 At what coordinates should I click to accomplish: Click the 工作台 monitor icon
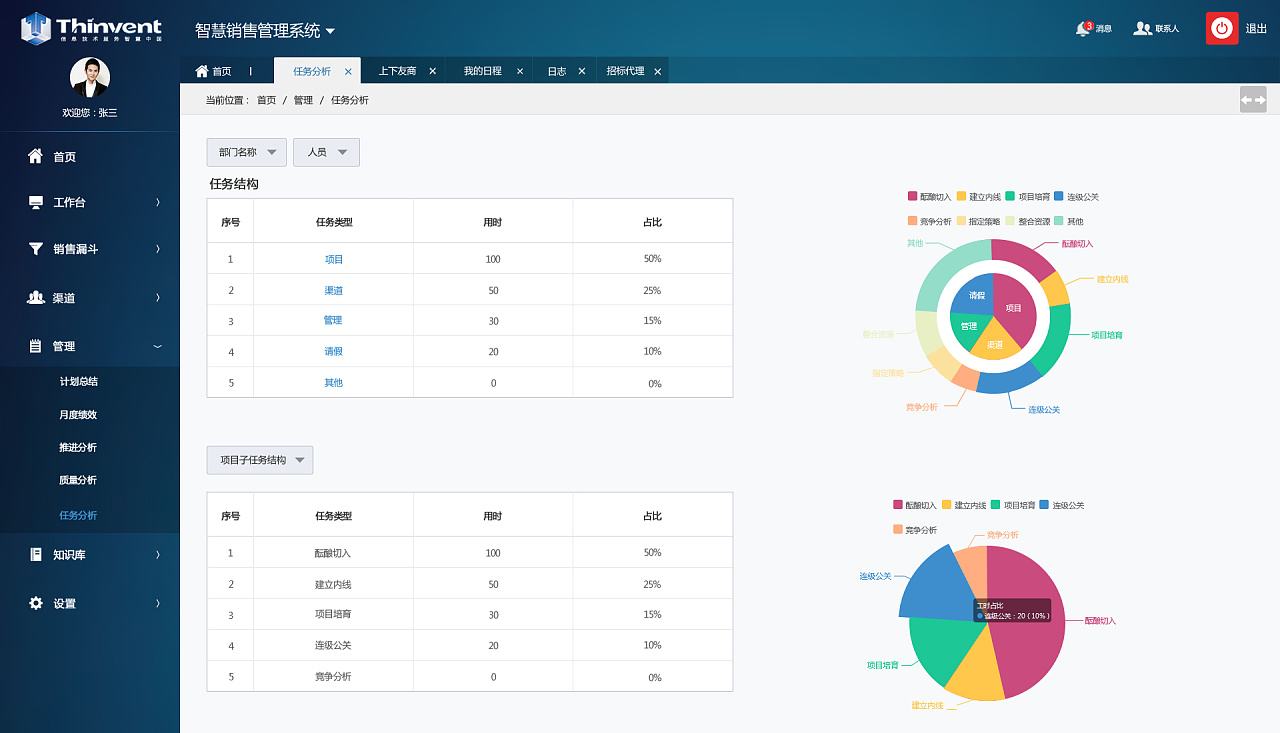tap(36, 202)
